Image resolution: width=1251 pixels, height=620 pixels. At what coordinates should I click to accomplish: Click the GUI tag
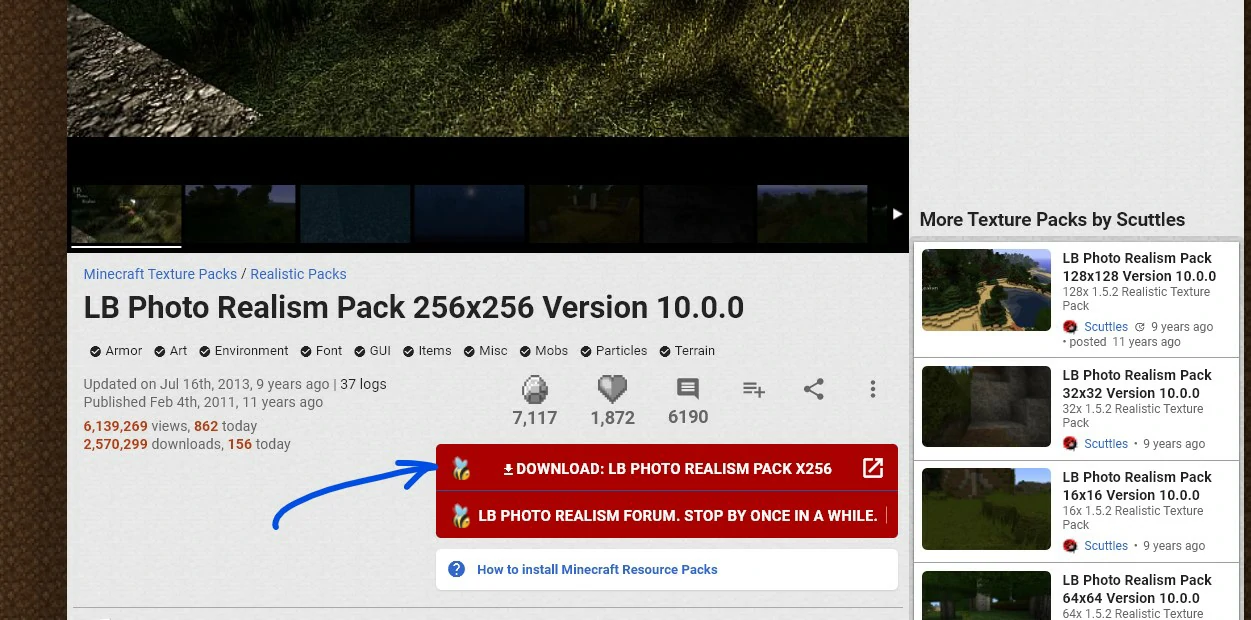point(372,351)
